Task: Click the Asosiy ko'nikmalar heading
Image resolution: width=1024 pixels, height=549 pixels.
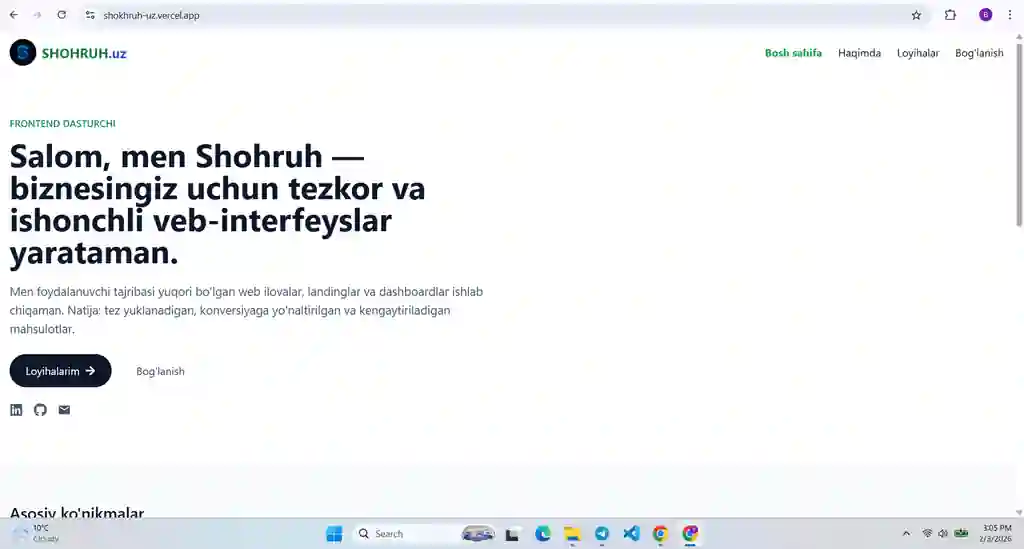Action: tap(77, 512)
